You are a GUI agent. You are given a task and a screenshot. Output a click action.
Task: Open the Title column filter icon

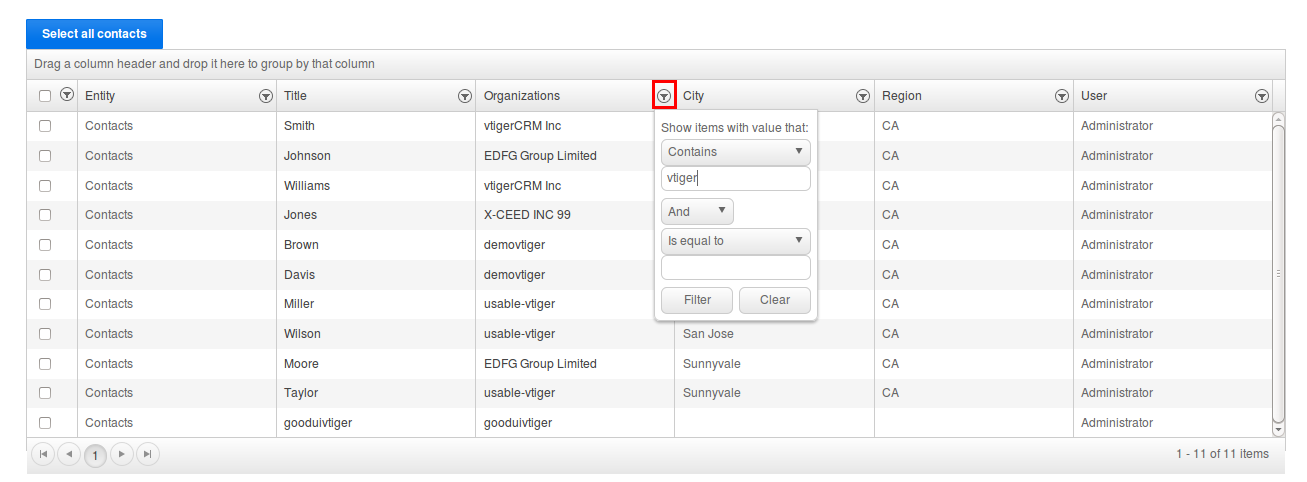coord(464,96)
